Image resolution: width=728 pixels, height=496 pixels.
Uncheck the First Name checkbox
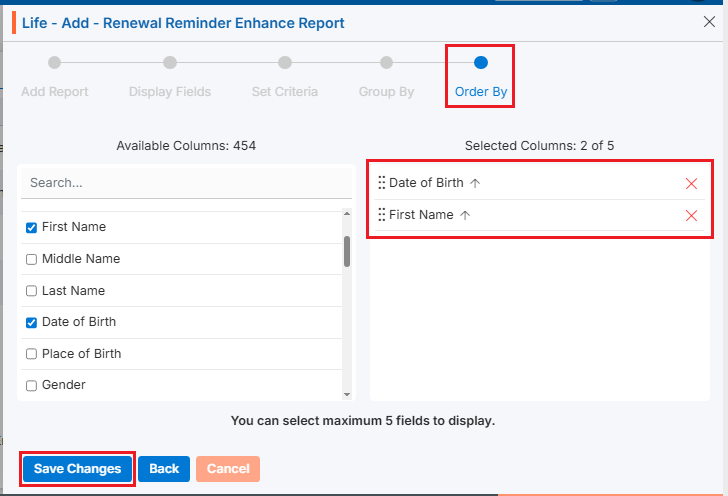(x=32, y=227)
